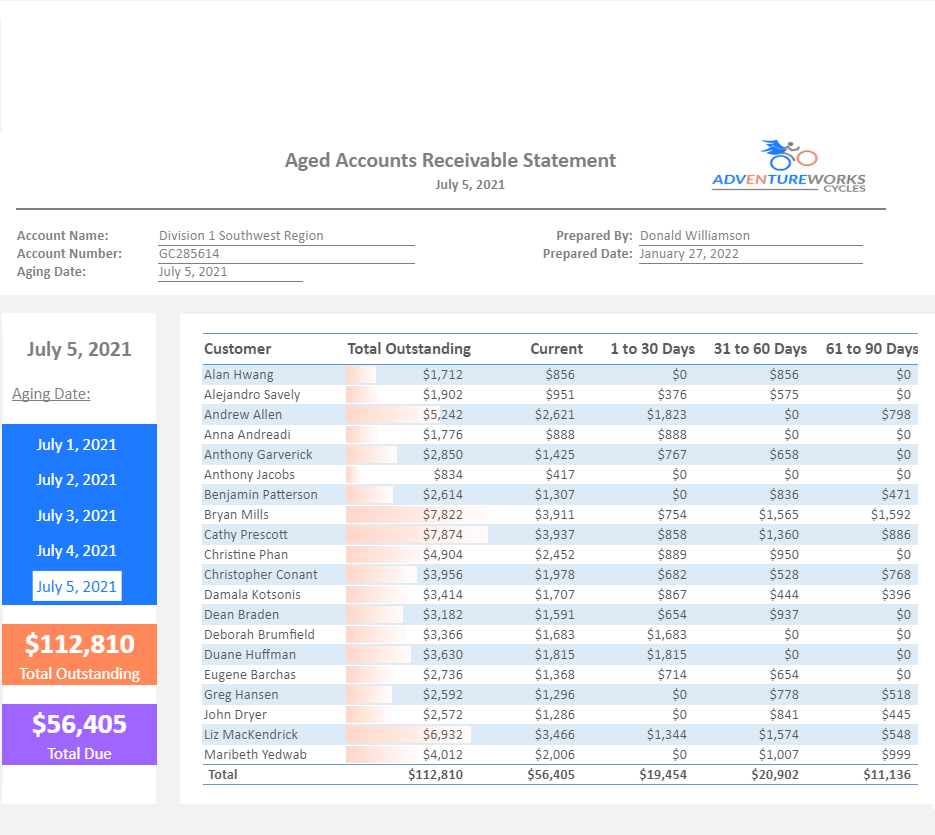
Task: Select customer Benjamin Patterson
Action: pyautogui.click(x=261, y=494)
